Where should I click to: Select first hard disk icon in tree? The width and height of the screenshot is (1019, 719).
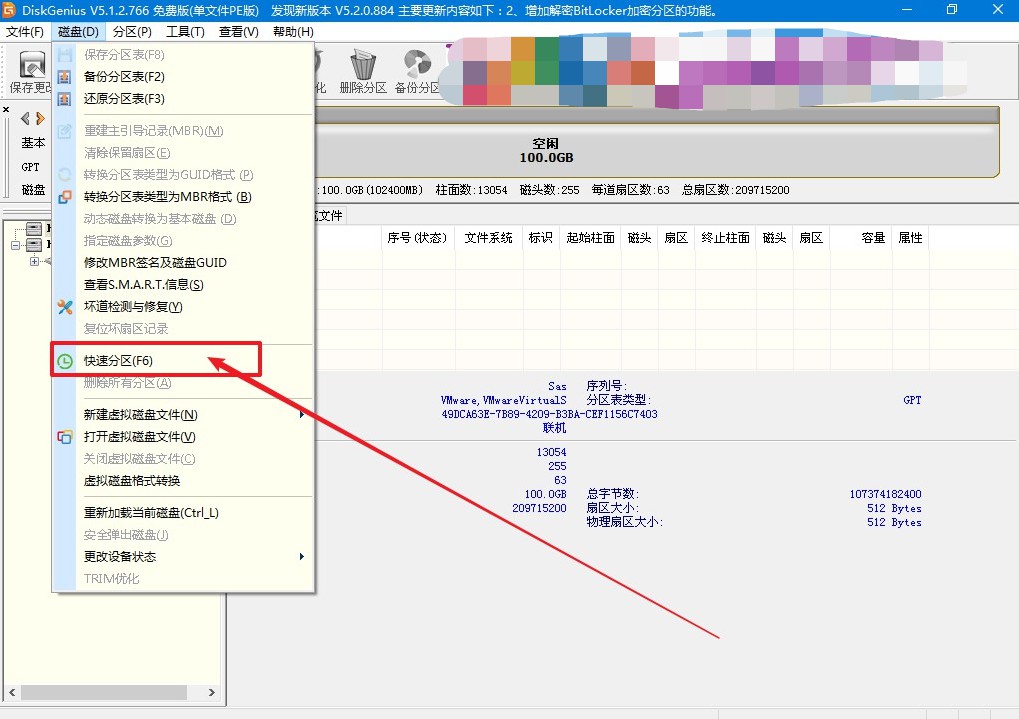[x=34, y=228]
